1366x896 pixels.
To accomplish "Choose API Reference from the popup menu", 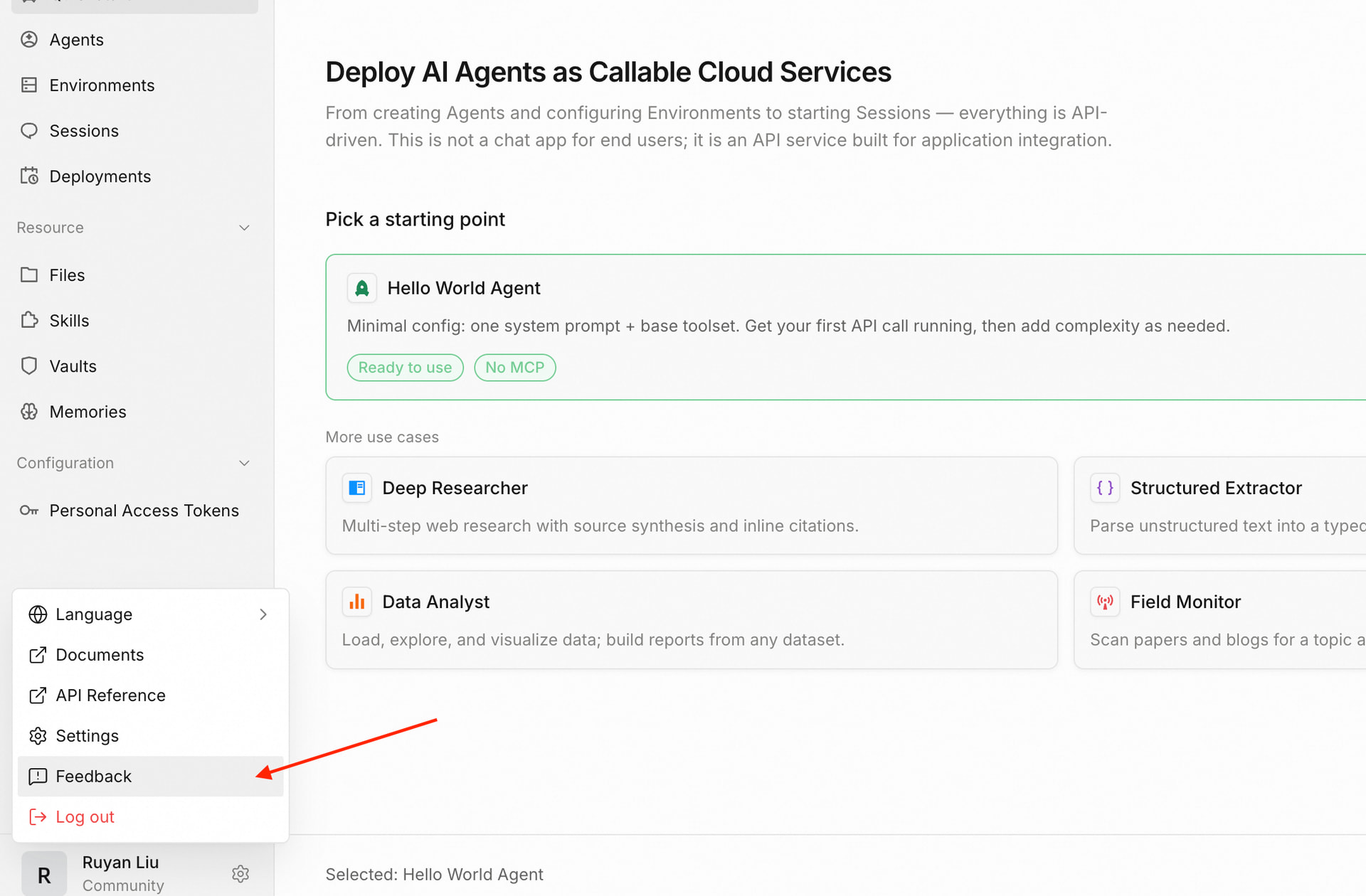I will pyautogui.click(x=151, y=695).
